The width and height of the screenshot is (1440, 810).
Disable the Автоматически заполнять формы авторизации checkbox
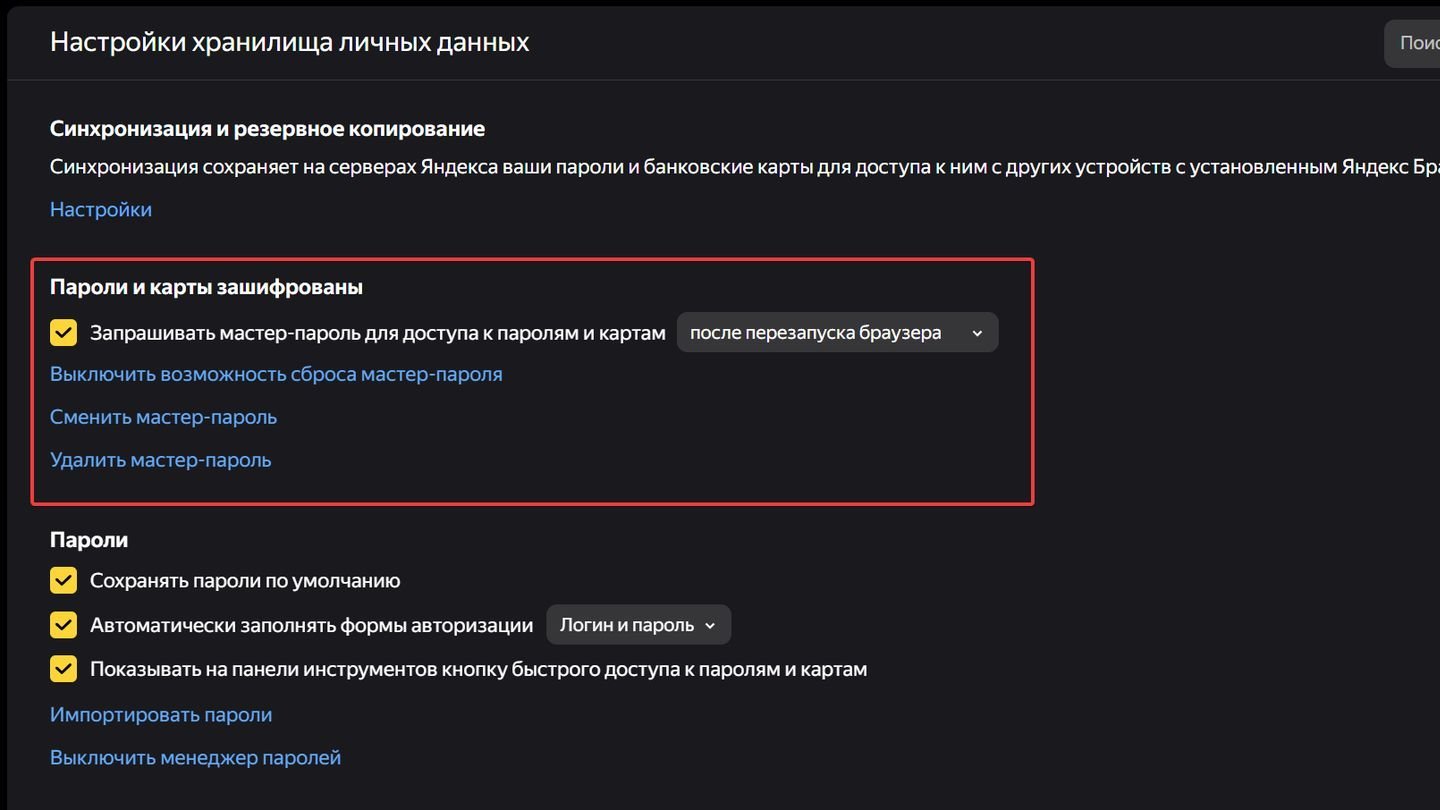coord(63,625)
